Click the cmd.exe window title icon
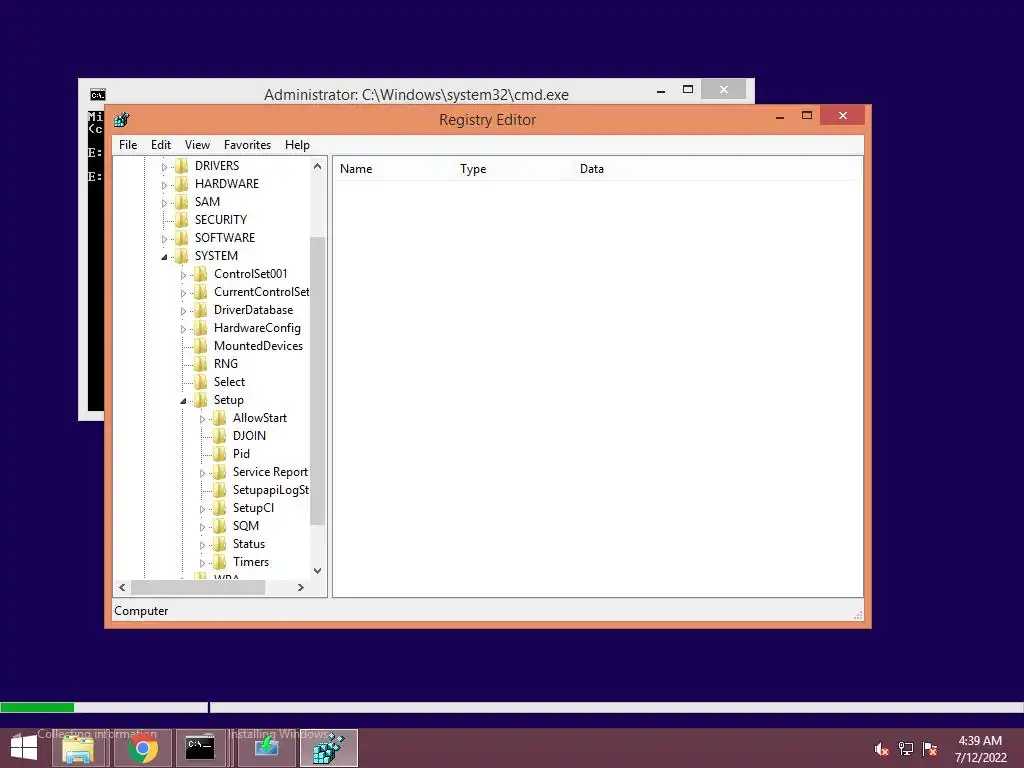 pyautogui.click(x=98, y=95)
